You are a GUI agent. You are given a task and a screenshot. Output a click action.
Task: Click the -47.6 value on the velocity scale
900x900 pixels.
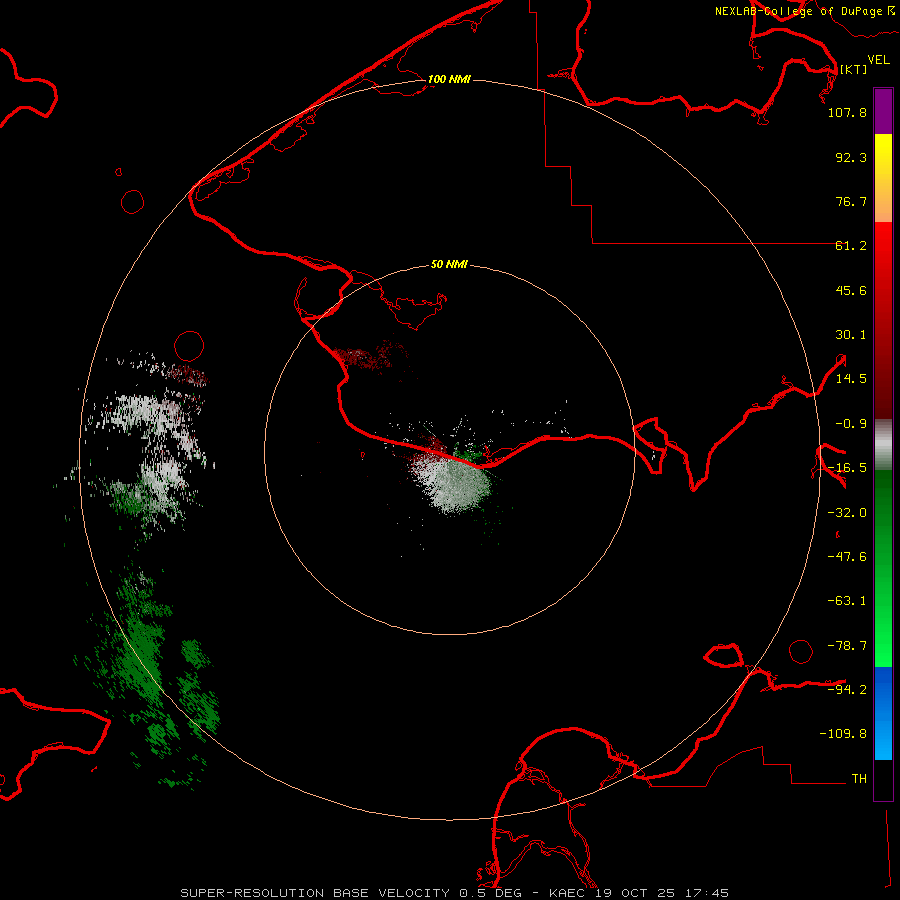click(847, 557)
